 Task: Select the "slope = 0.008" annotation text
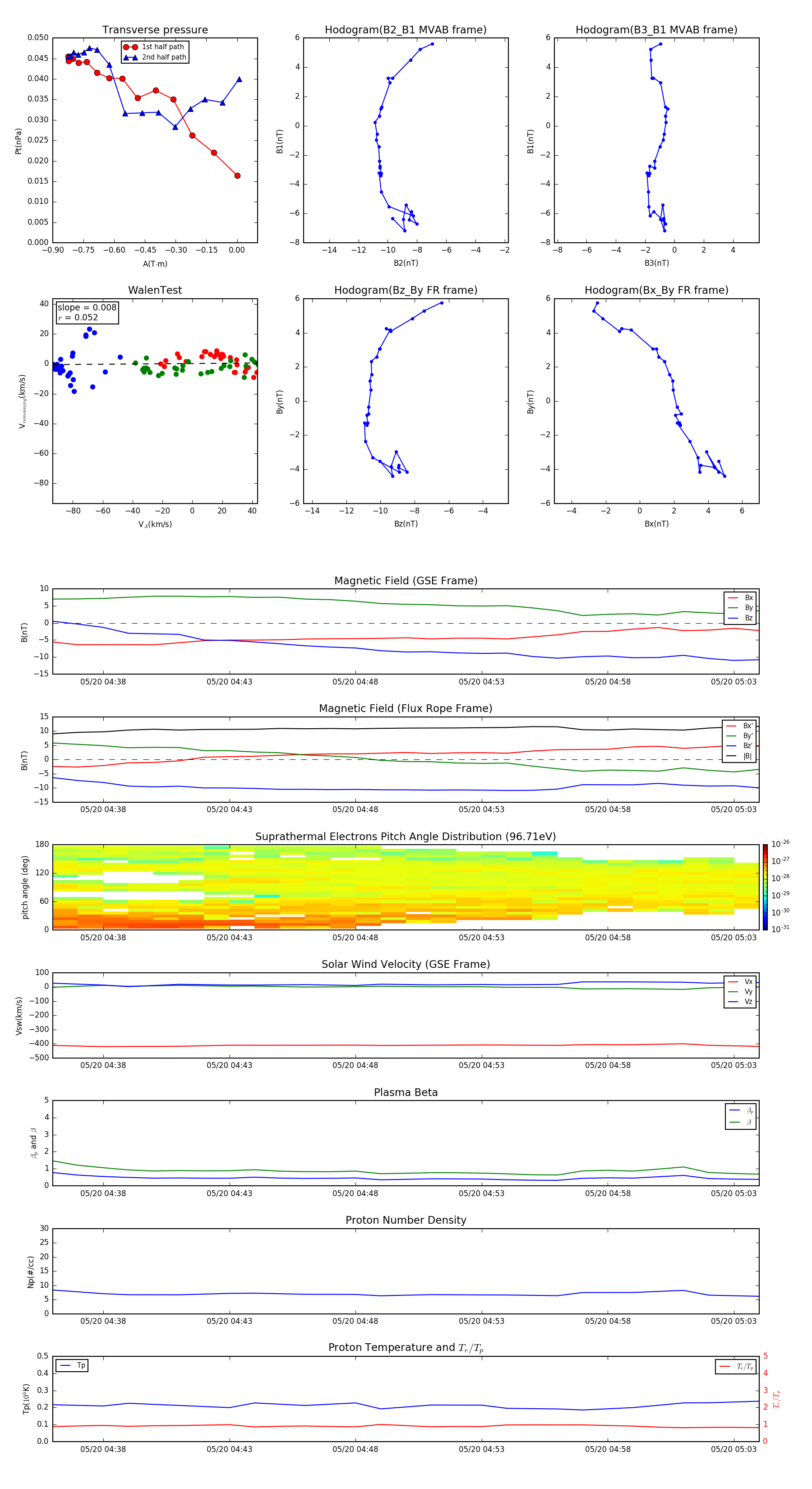click(87, 308)
